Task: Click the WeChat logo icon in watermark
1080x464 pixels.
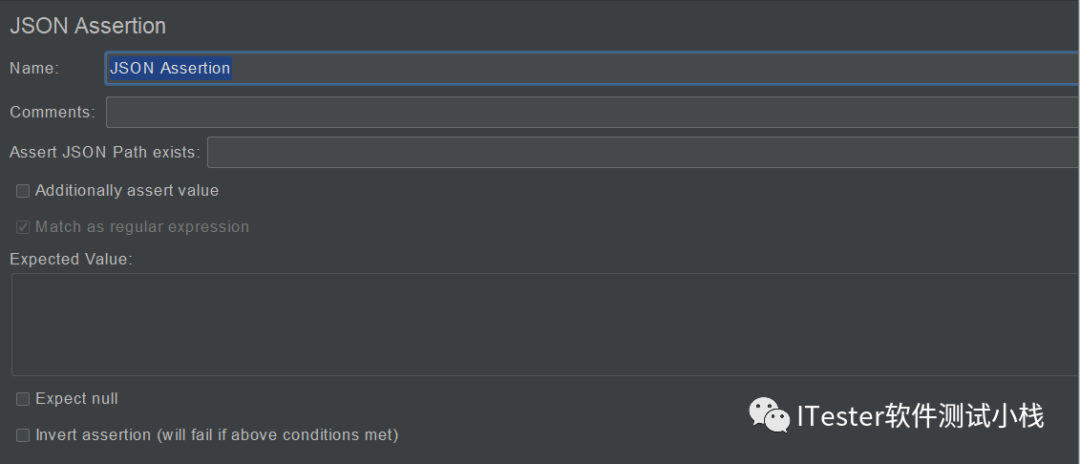Action: click(x=769, y=415)
